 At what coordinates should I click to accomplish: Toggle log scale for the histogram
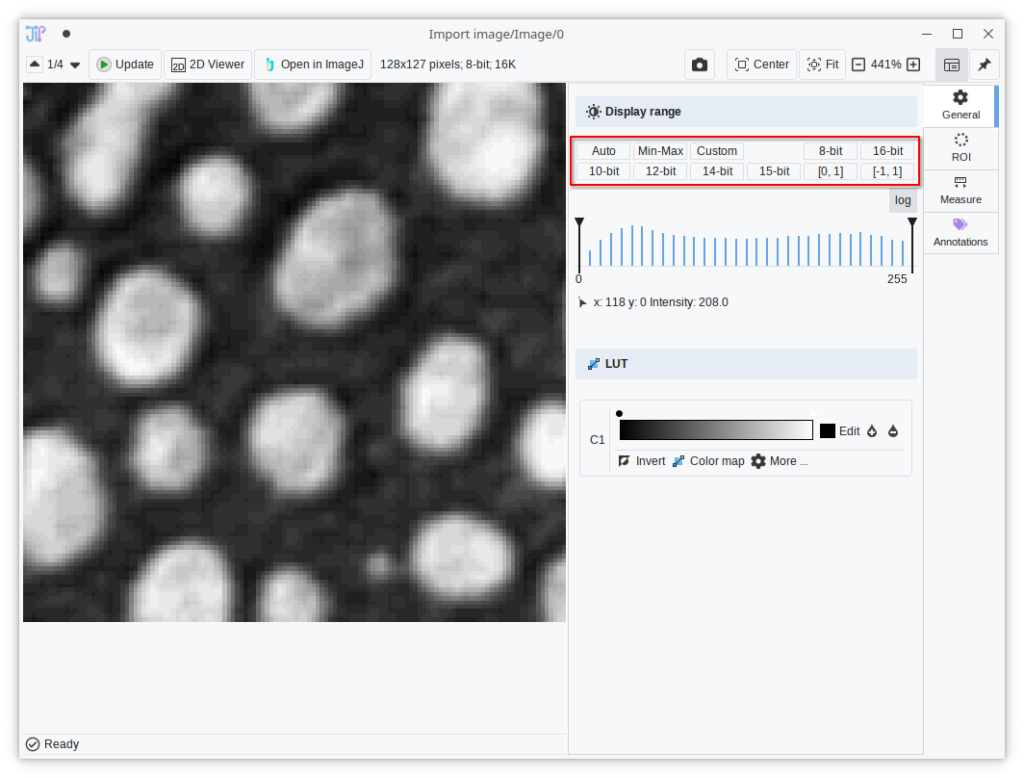pos(902,200)
